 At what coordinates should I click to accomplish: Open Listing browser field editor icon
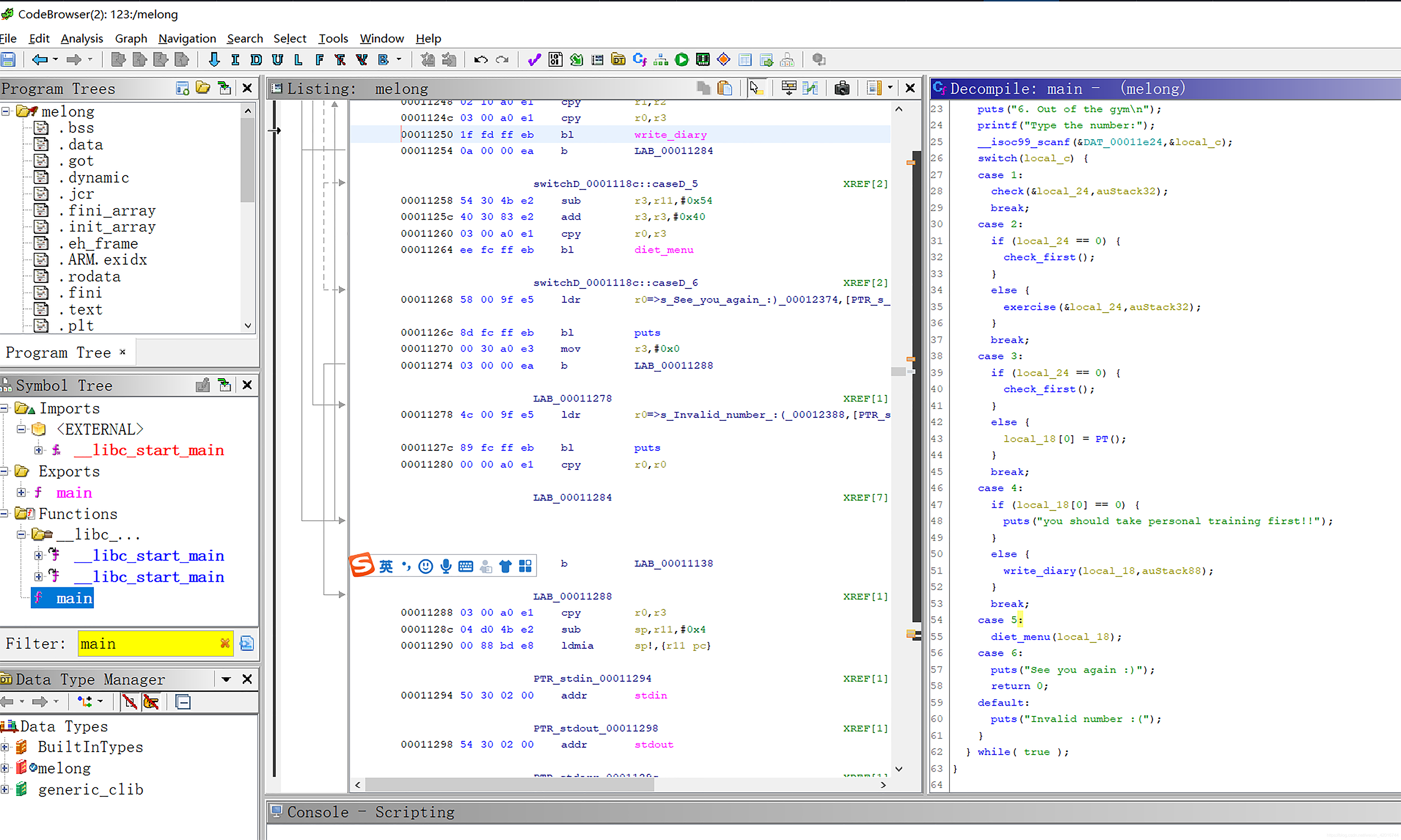(789, 88)
